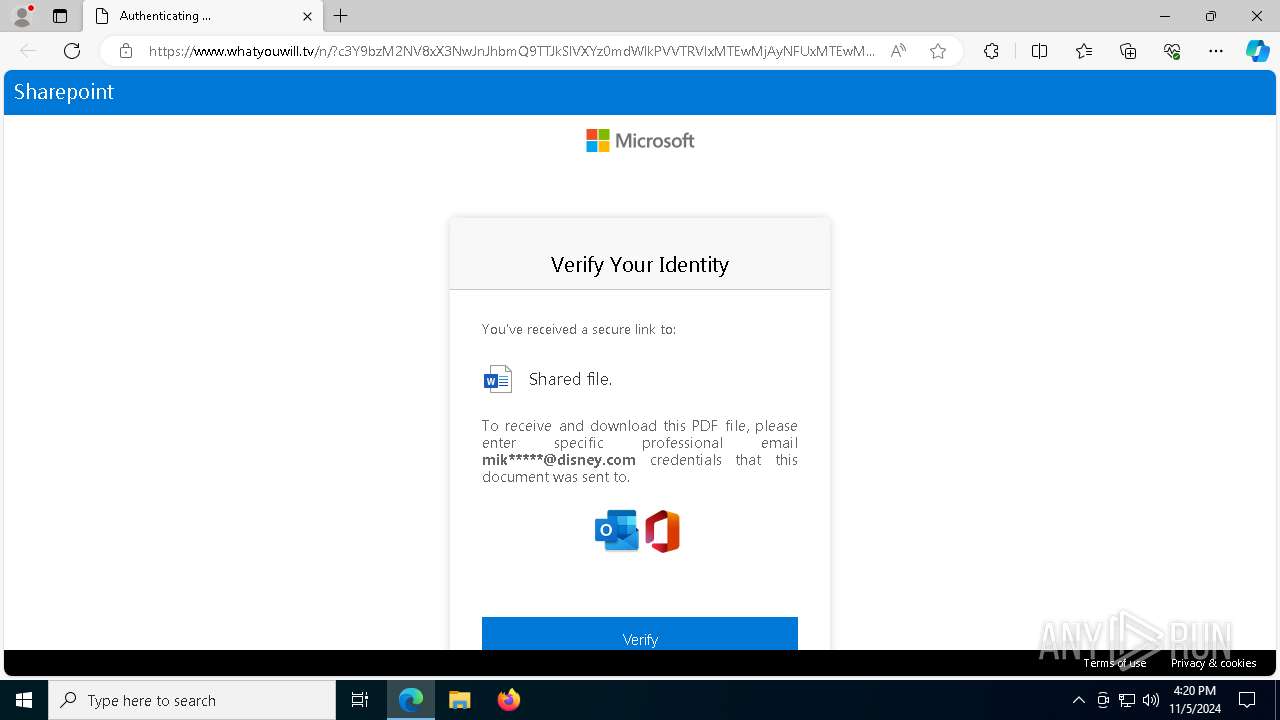1280x720 pixels.
Task: Show hidden system tray icons
Action: [x=1078, y=700]
